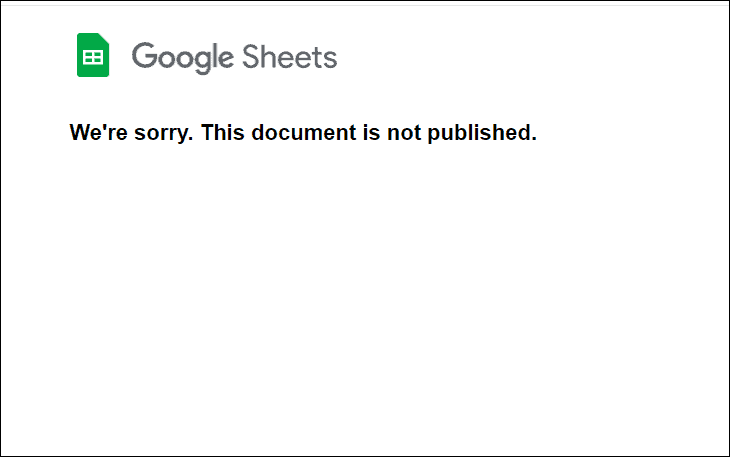Click the period ending "published."
This screenshot has height=457, width=730.
click(534, 139)
